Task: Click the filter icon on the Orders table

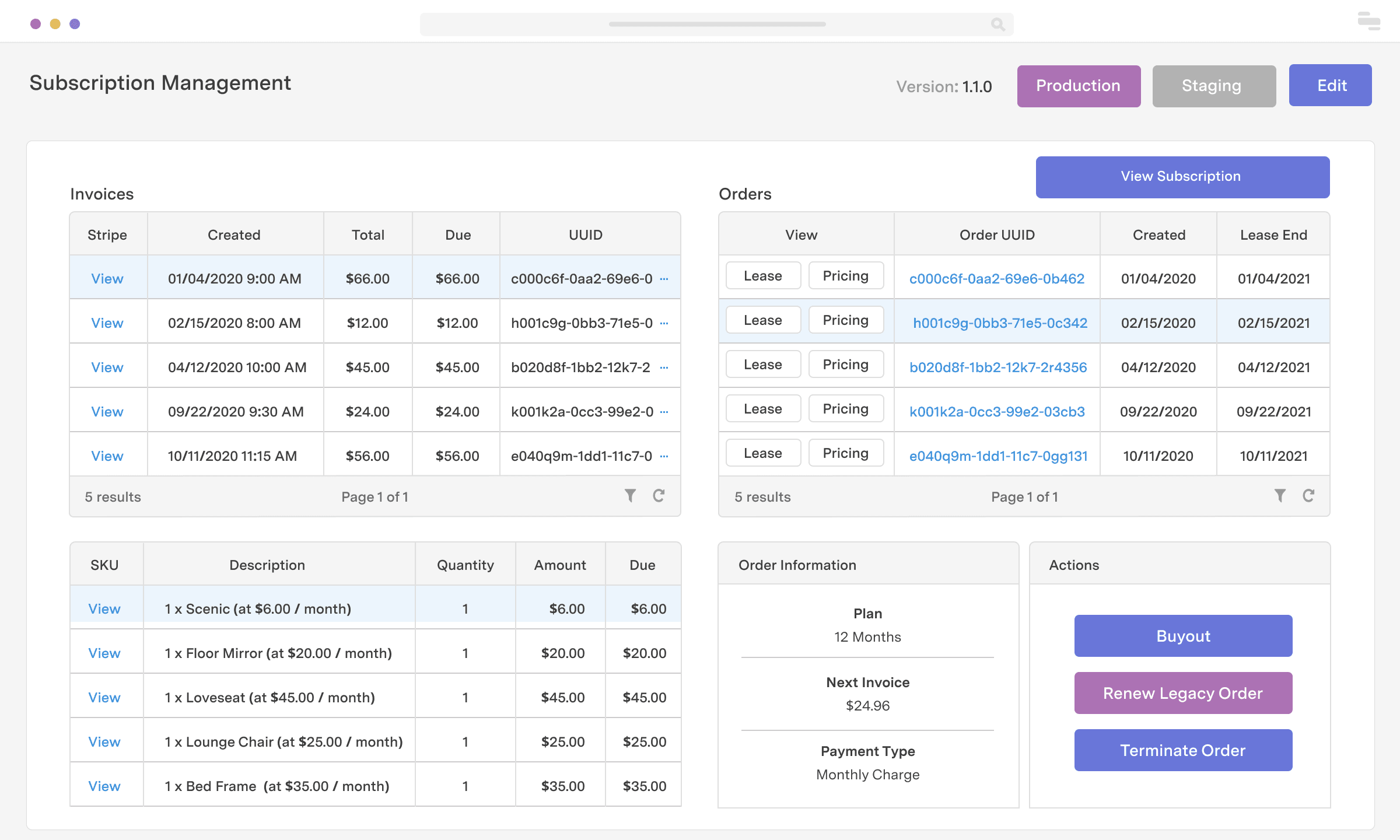Action: pos(1280,495)
